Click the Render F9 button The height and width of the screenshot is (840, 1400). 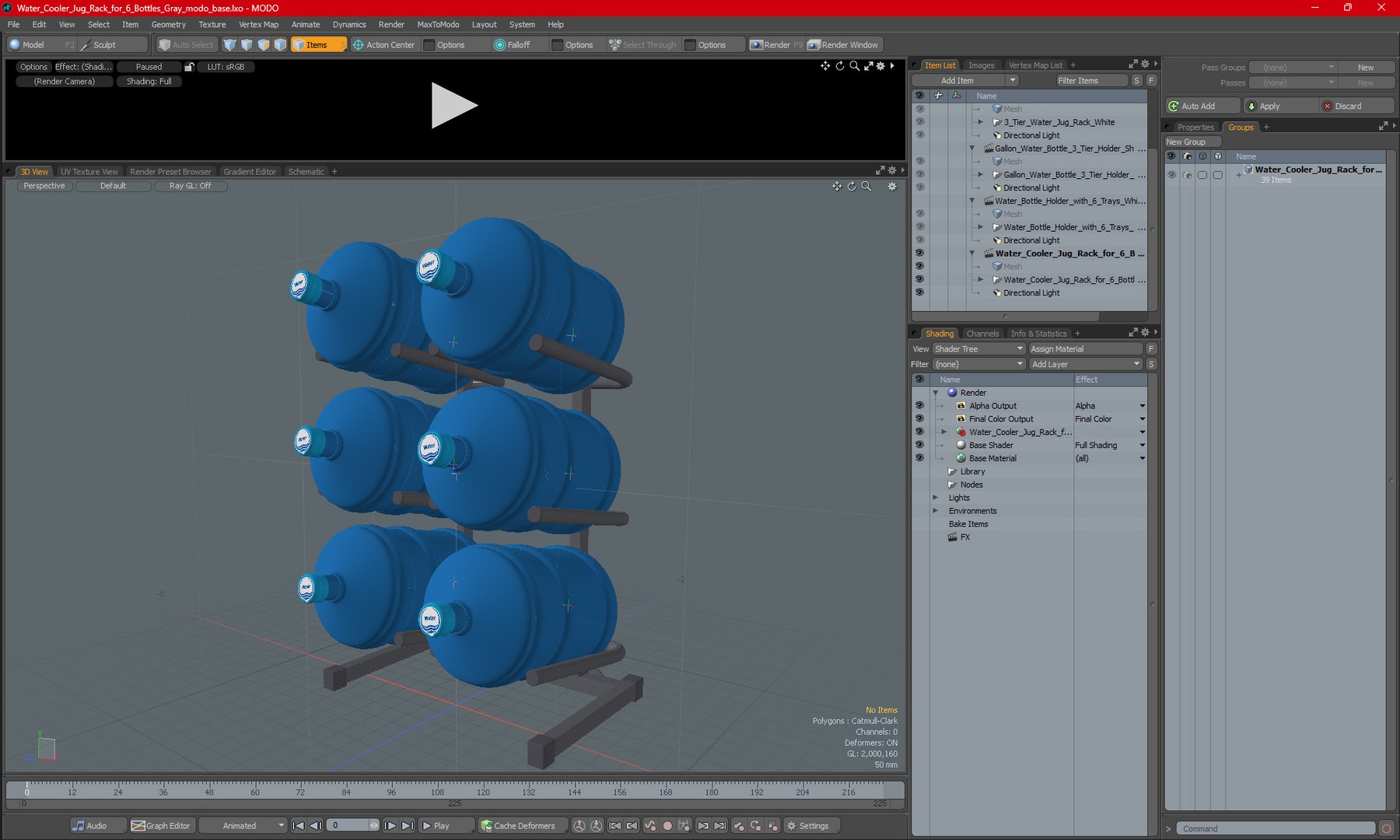coord(775,44)
